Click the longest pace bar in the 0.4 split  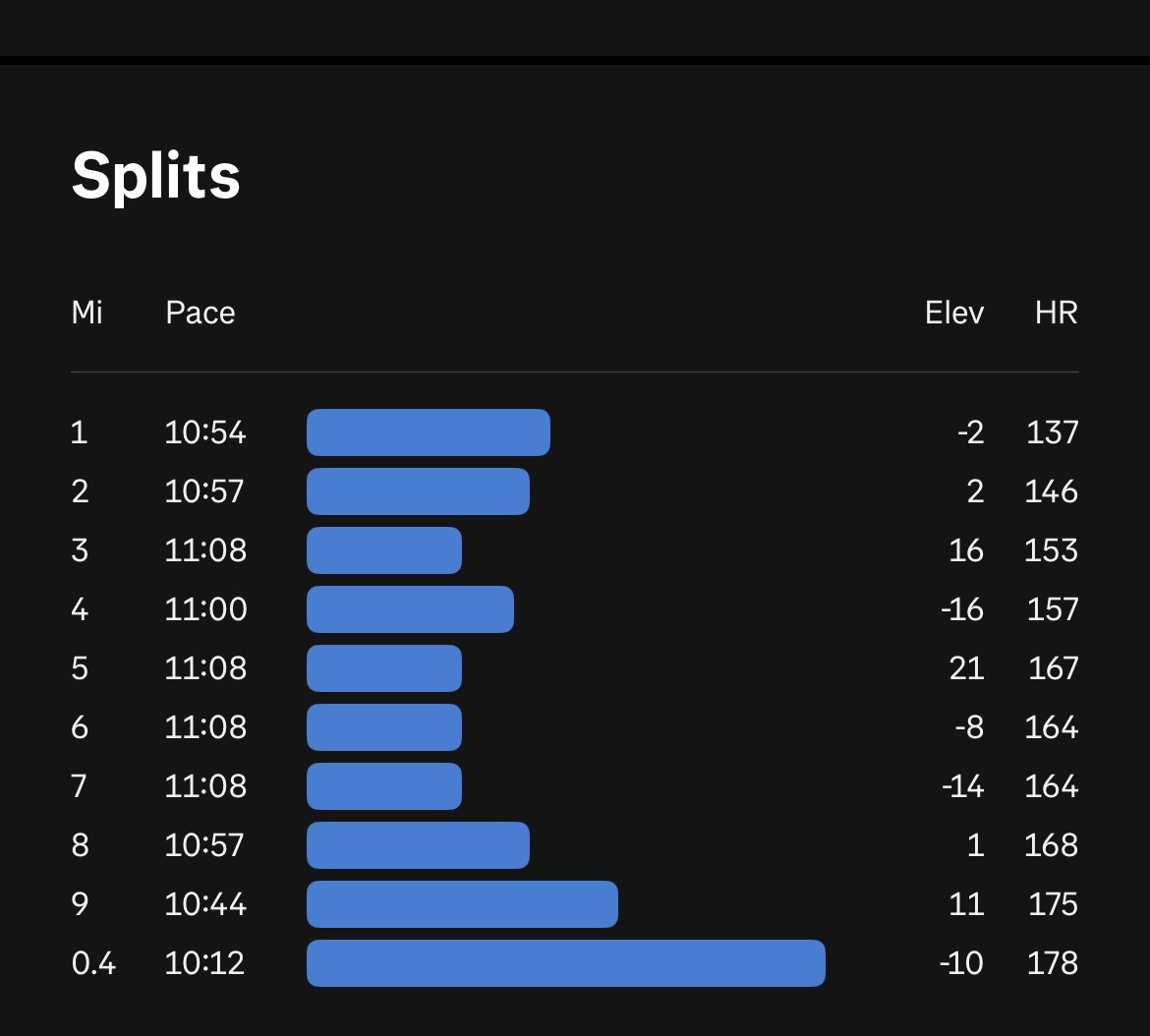(x=565, y=963)
